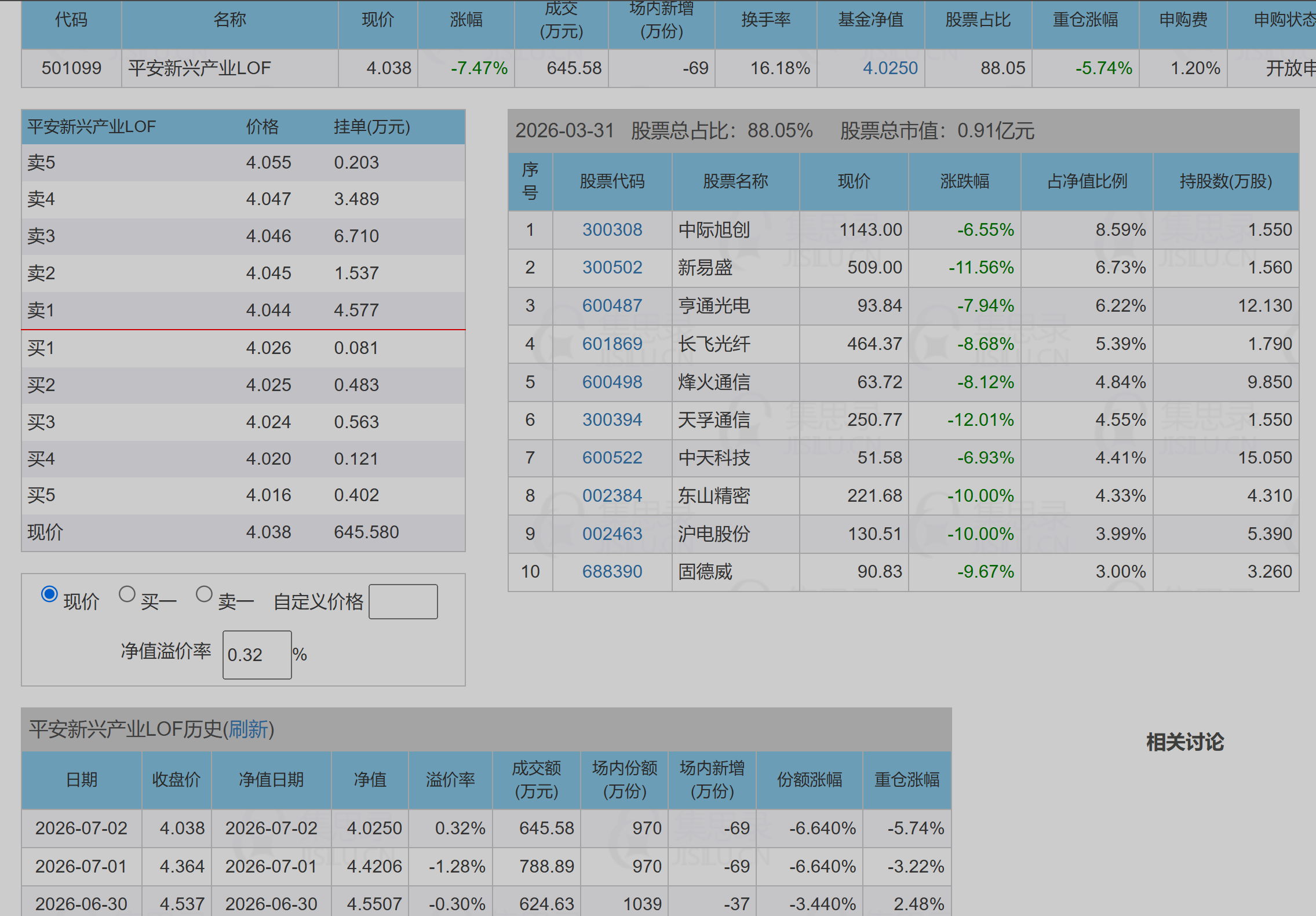Click the 0.32% premium rate in history

[460, 828]
